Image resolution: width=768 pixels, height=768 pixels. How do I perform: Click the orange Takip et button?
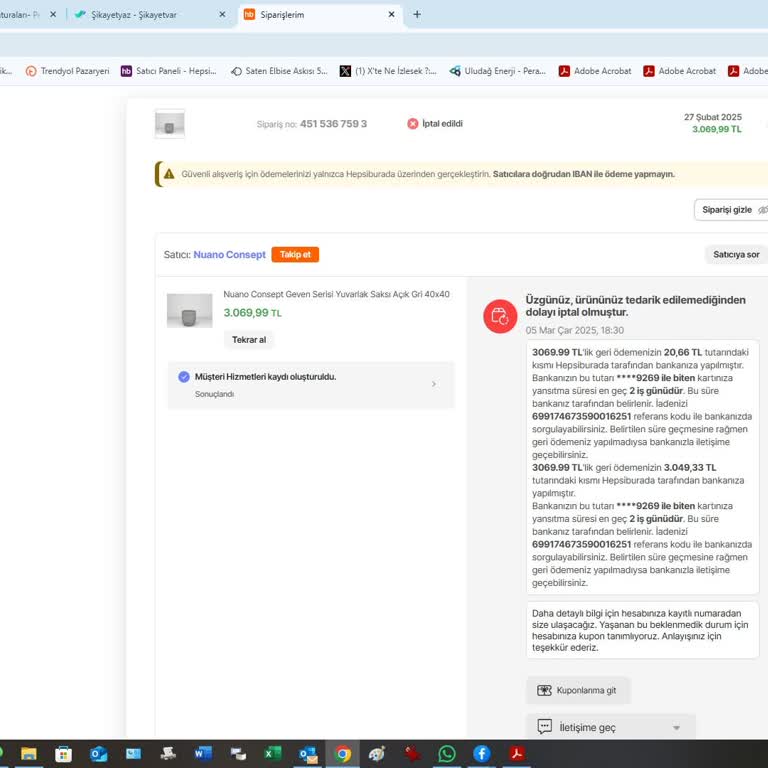pos(295,255)
